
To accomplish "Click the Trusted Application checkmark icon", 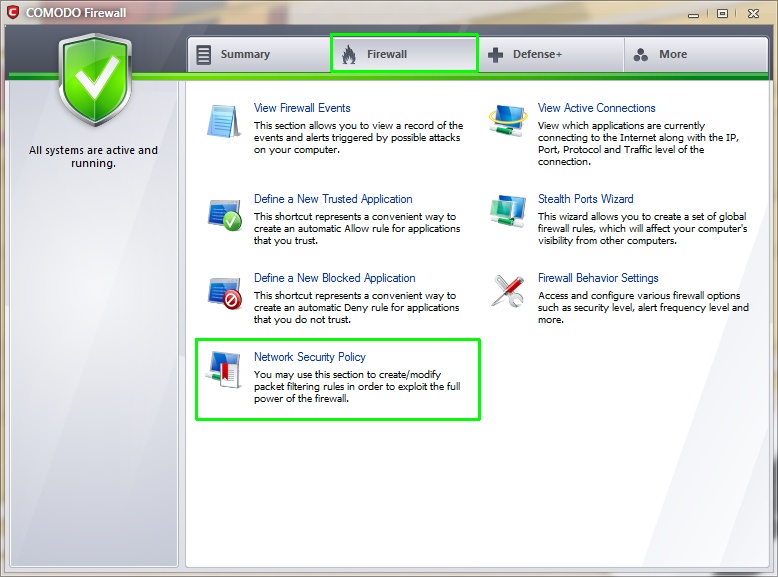I will pyautogui.click(x=224, y=215).
